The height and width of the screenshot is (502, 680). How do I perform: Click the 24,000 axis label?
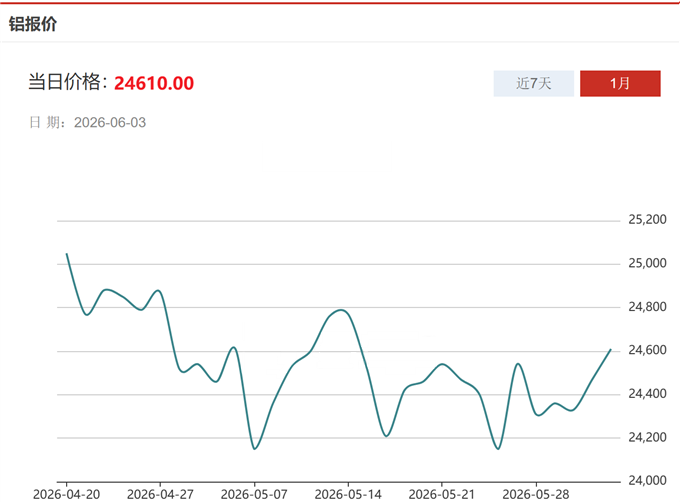pyautogui.click(x=647, y=480)
